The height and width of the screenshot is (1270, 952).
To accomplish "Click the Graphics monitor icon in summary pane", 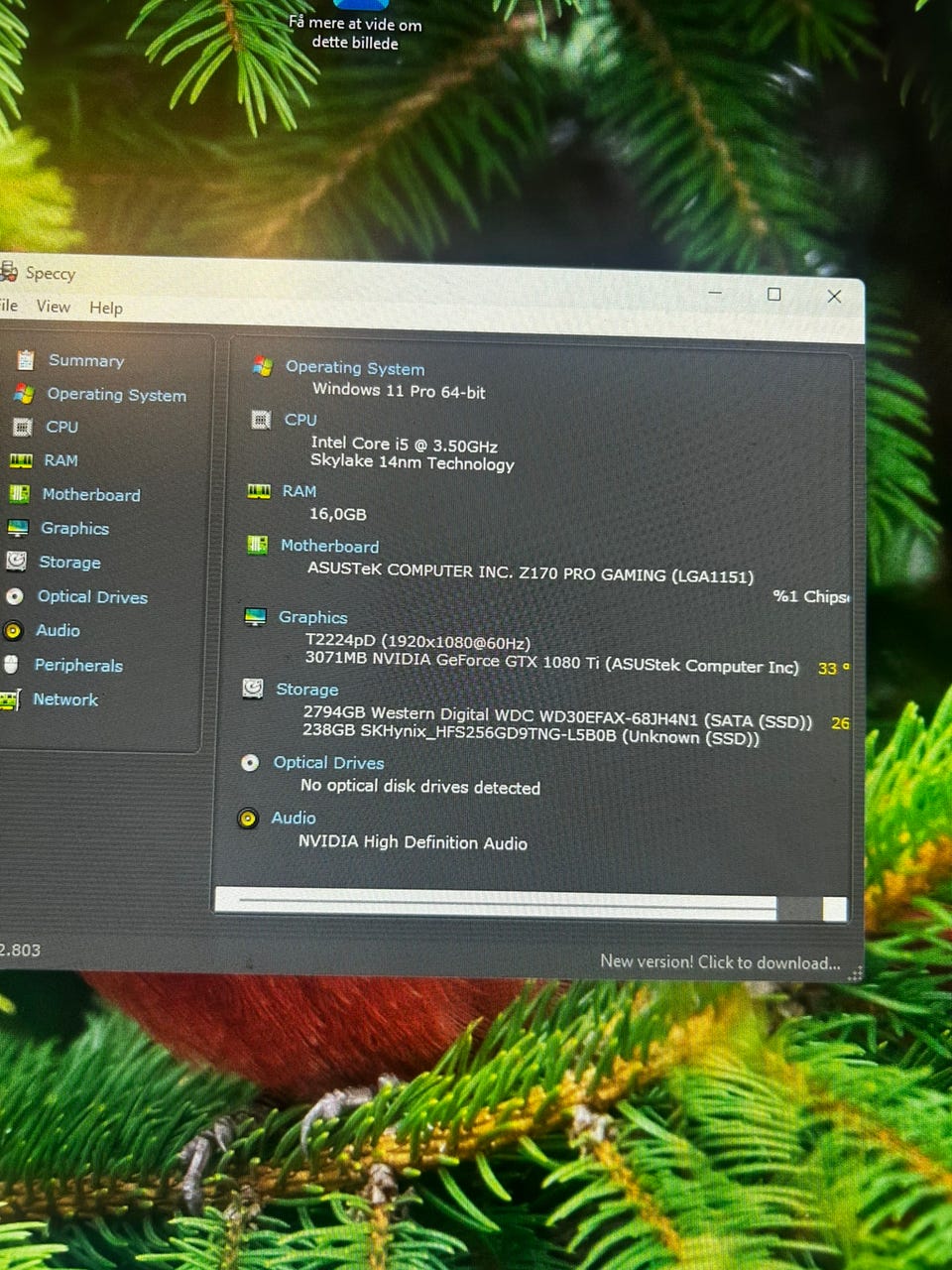I will 256,617.
